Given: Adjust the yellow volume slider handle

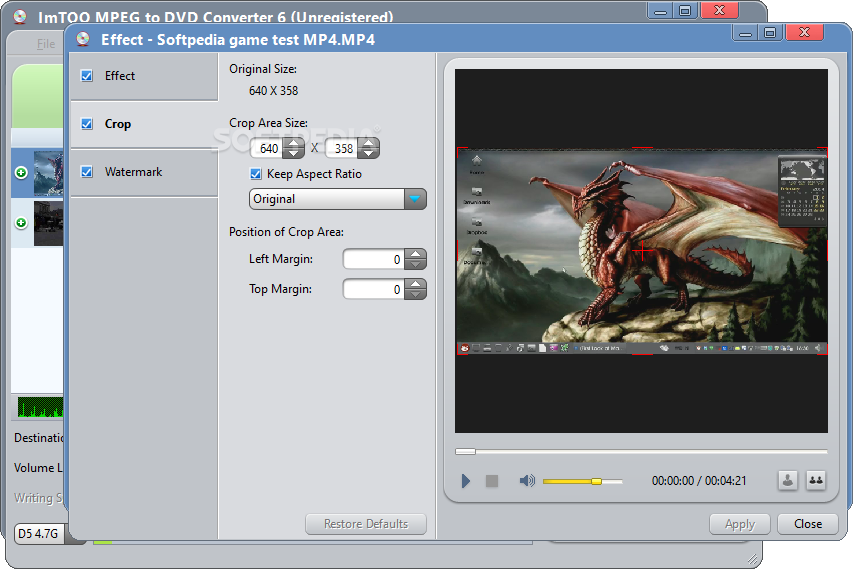Looking at the screenshot, I should (596, 481).
